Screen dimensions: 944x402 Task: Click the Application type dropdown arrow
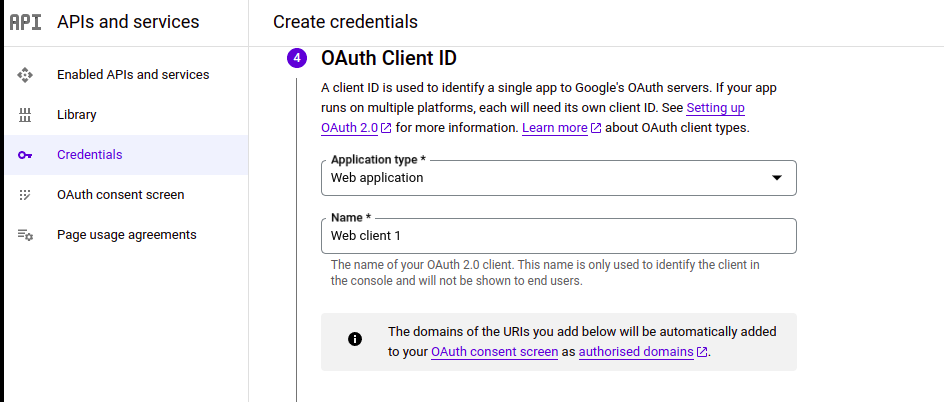777,178
